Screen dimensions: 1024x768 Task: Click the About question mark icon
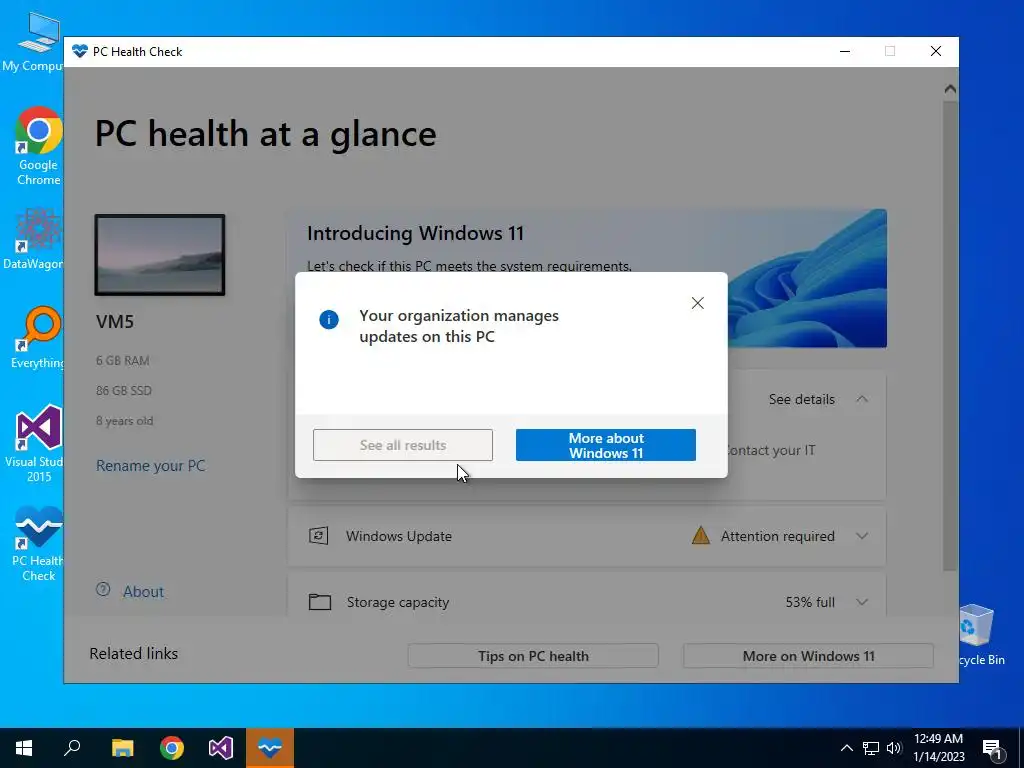pyautogui.click(x=103, y=590)
